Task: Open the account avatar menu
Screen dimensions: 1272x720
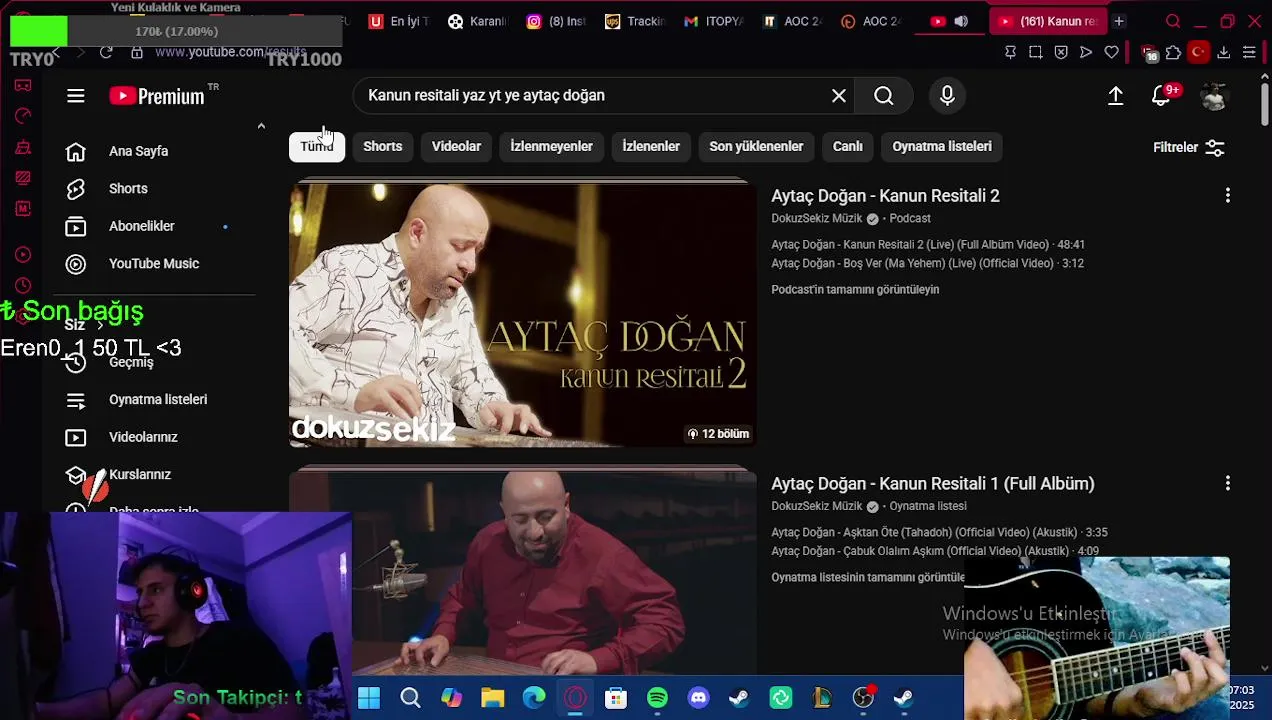Action: point(1214,96)
